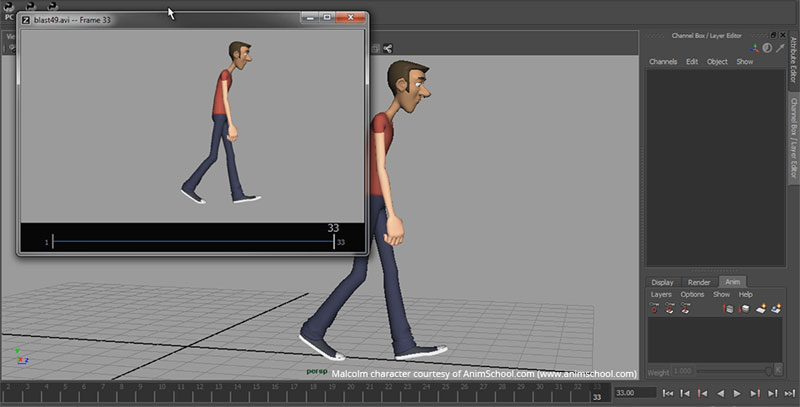Play the animation forwards
The image size is (800, 407).
[x=737, y=393]
